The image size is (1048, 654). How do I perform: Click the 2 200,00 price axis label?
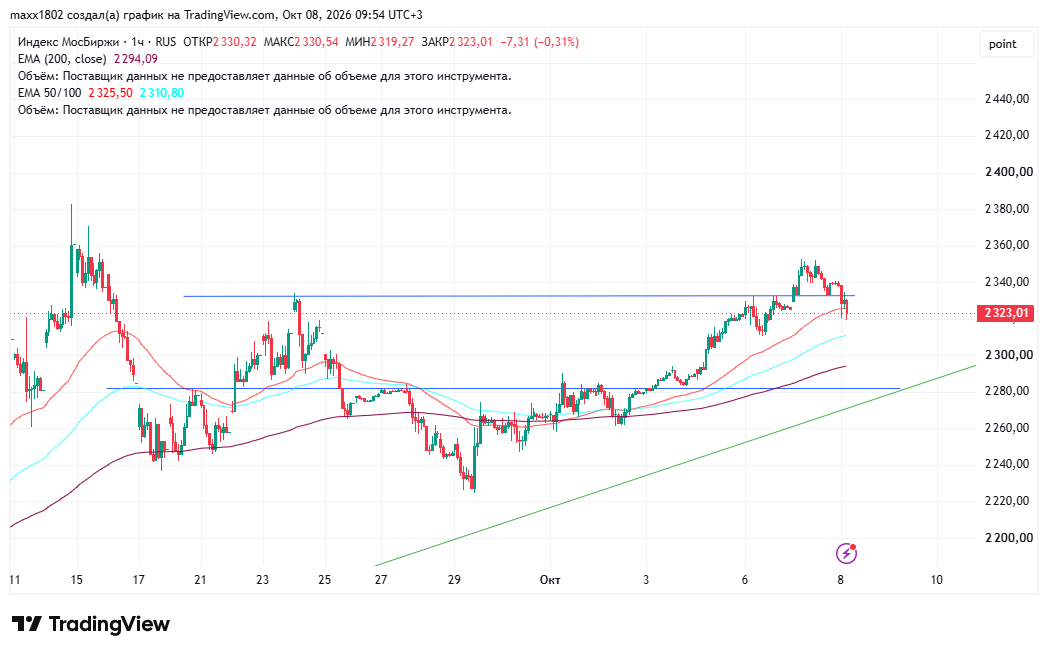pyautogui.click(x=1008, y=538)
